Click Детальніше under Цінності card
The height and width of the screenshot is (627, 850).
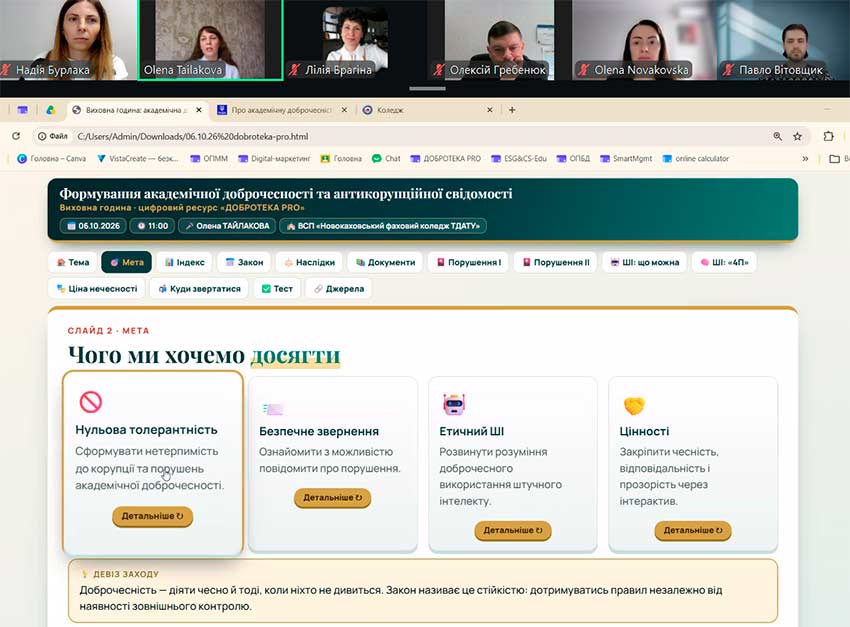point(693,530)
